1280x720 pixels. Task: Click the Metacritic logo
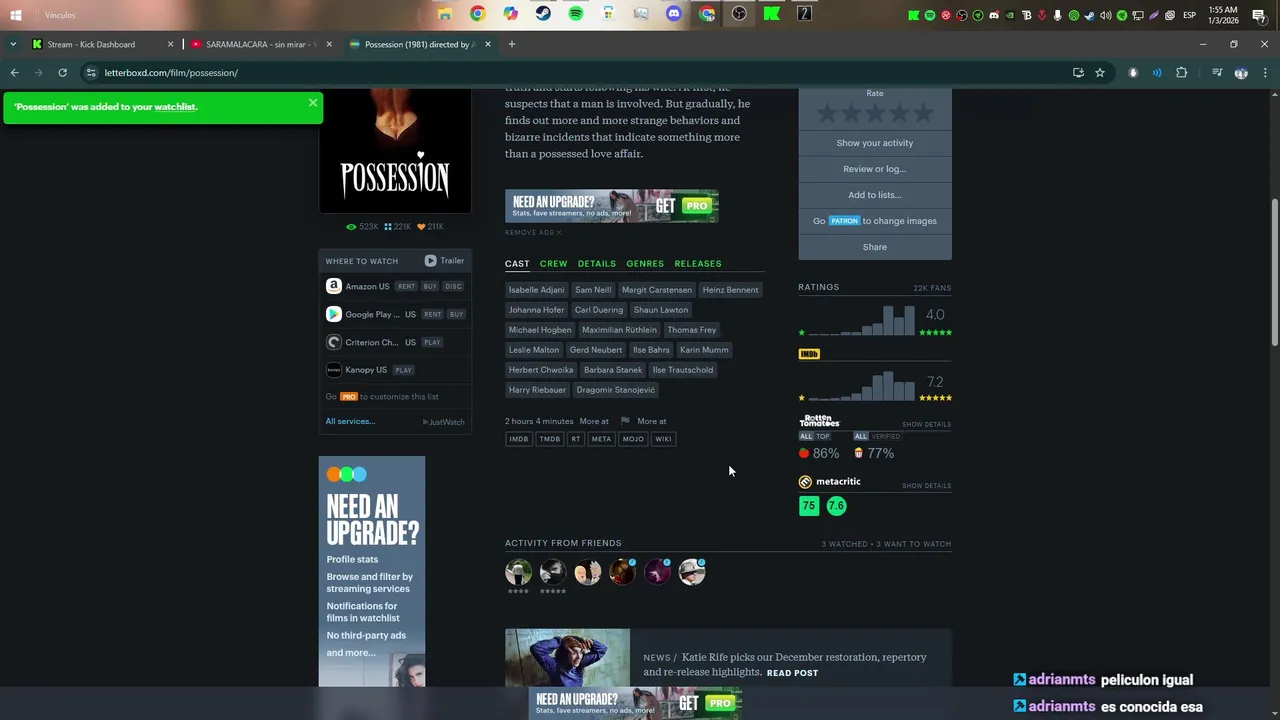click(x=829, y=482)
